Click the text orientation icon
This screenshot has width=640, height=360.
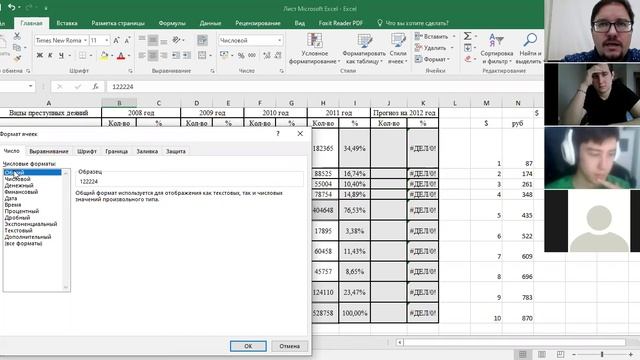coord(176,40)
